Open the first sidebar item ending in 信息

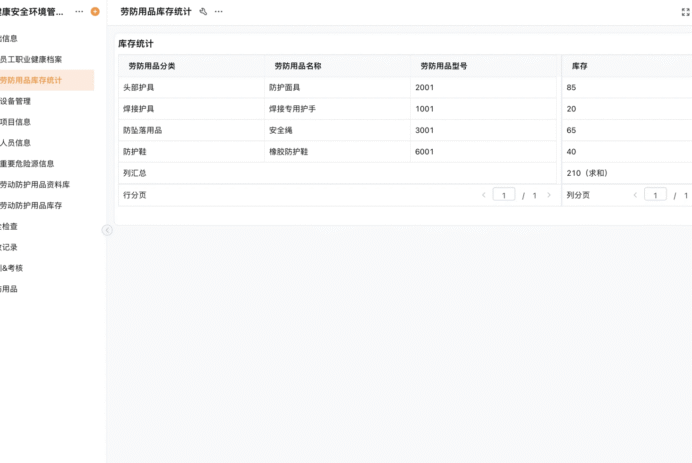click(9, 38)
